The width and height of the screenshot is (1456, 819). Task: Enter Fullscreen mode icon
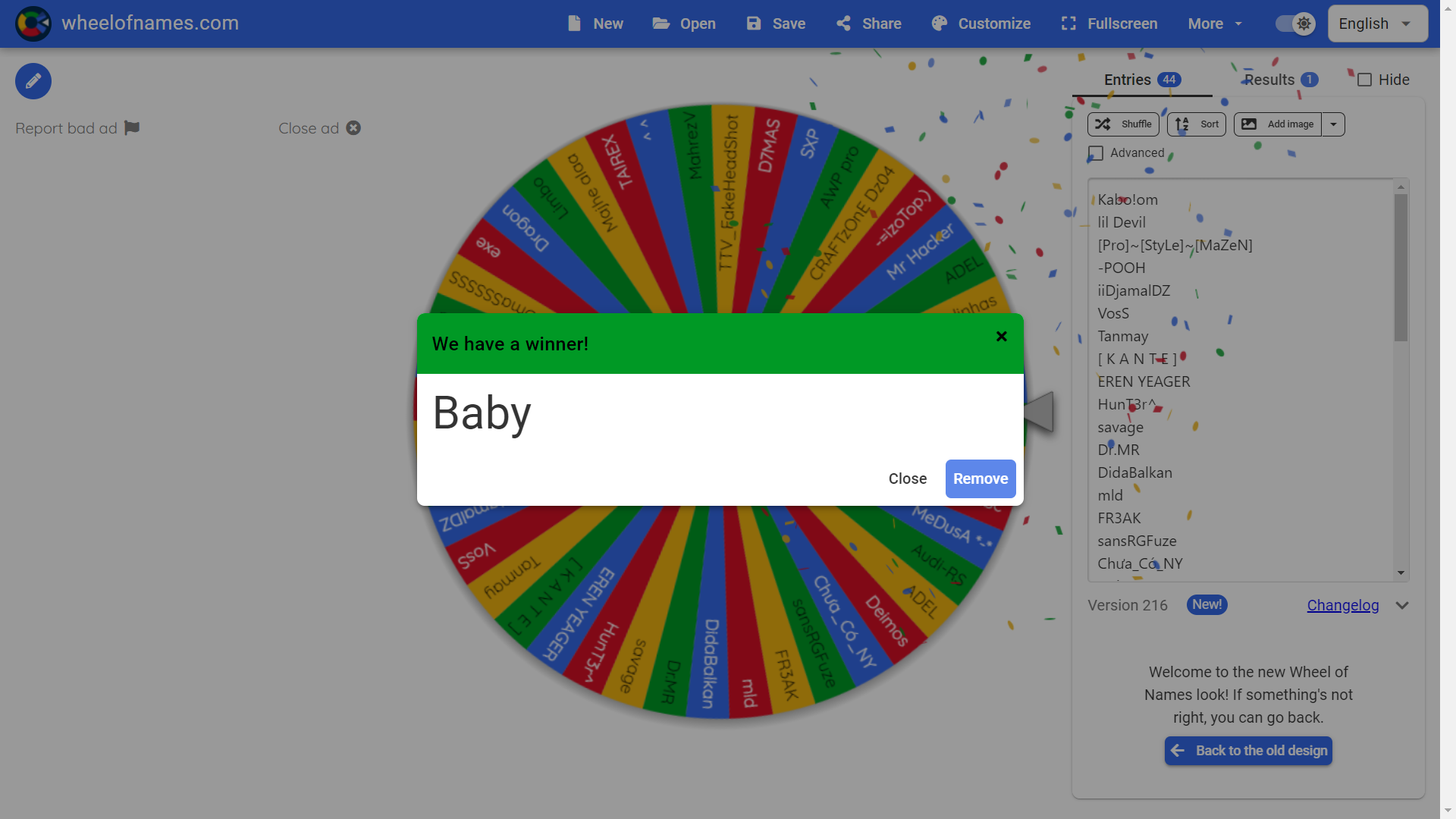(x=1068, y=24)
